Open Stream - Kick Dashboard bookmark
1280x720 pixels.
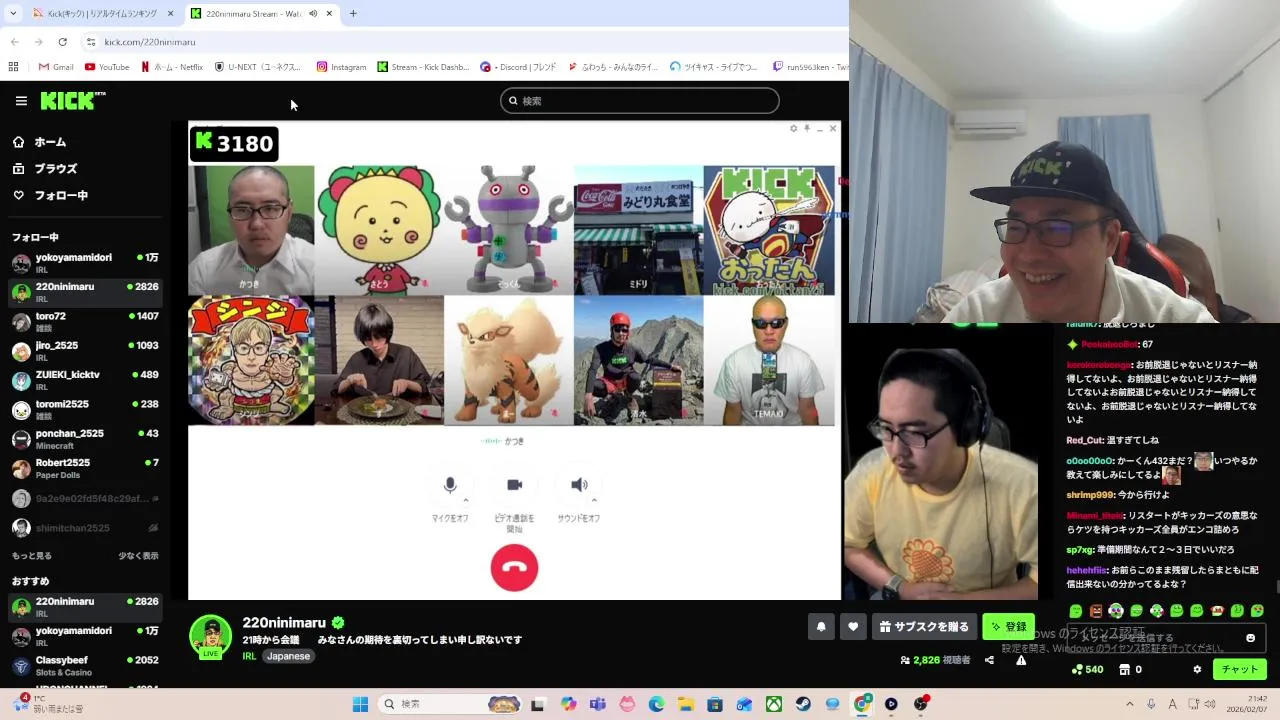423,67
